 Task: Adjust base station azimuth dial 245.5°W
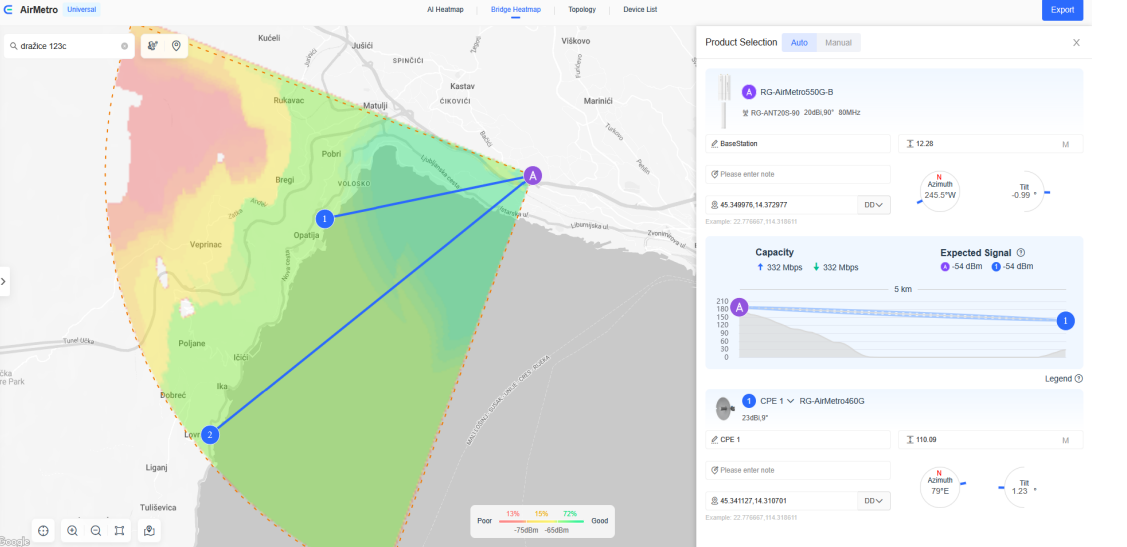[x=939, y=191]
